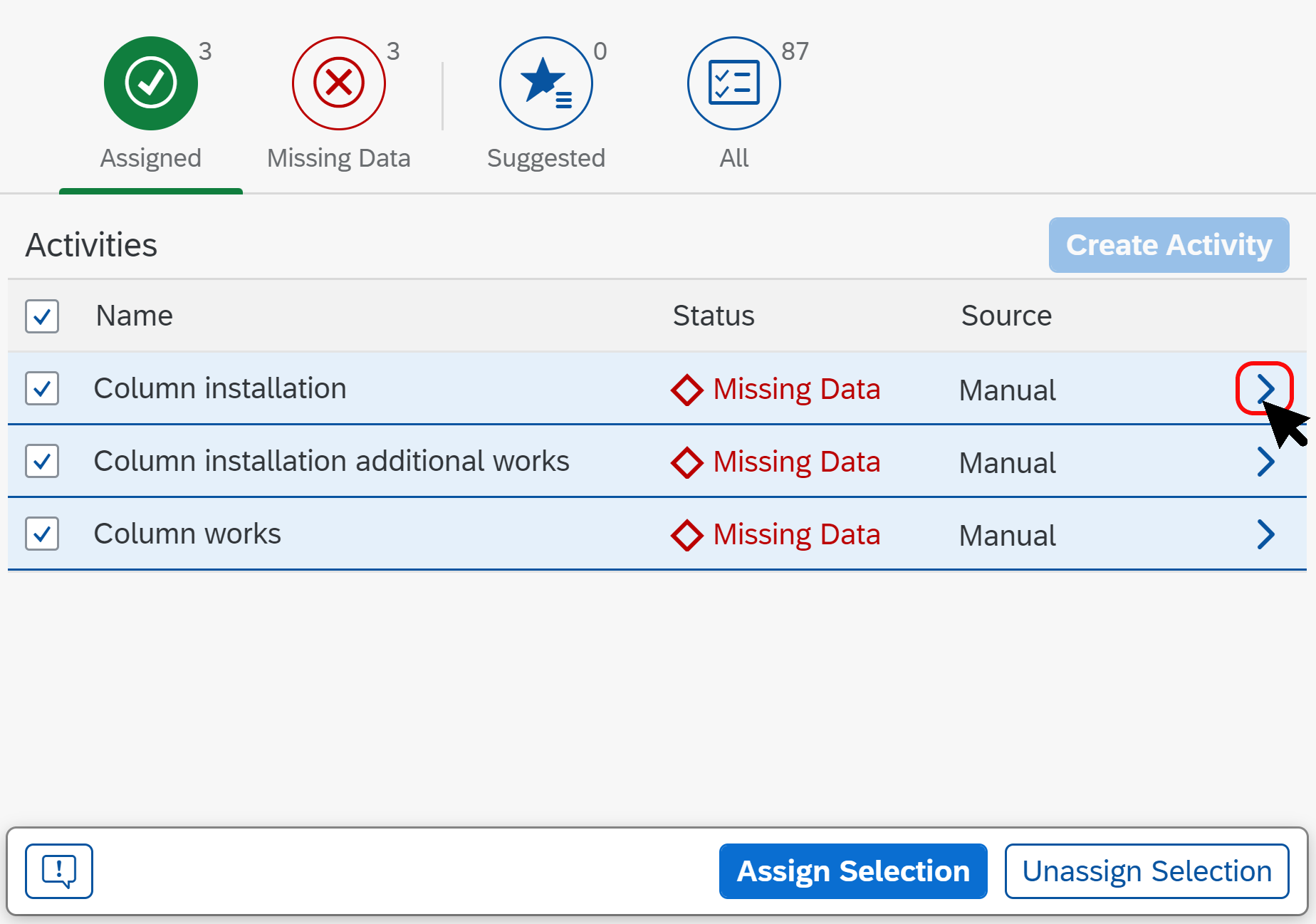Click 'Manual' source in Column installation additional works row
Image resolution: width=1316 pixels, height=924 pixels.
point(1007,463)
